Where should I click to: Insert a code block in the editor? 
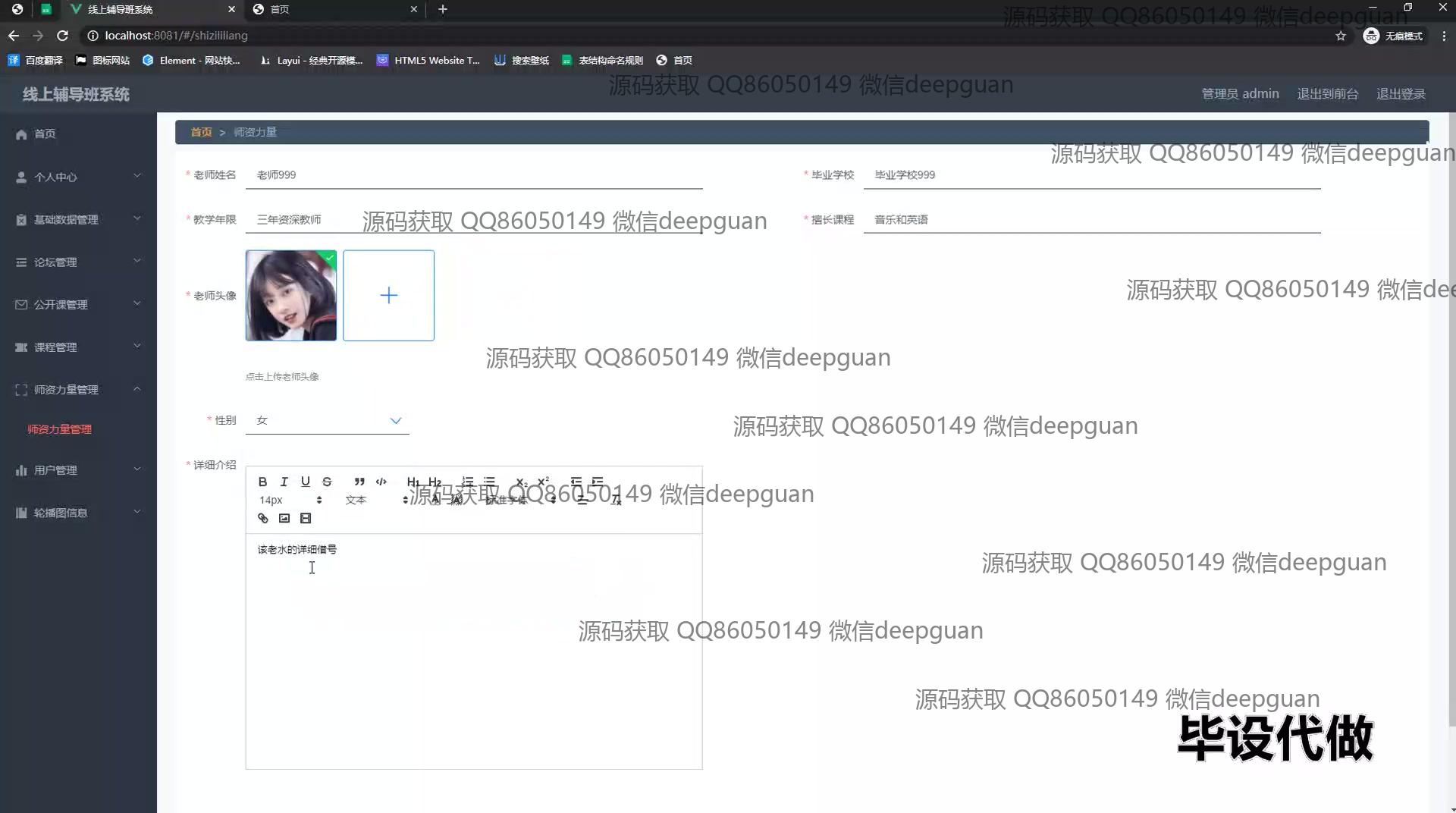point(381,482)
